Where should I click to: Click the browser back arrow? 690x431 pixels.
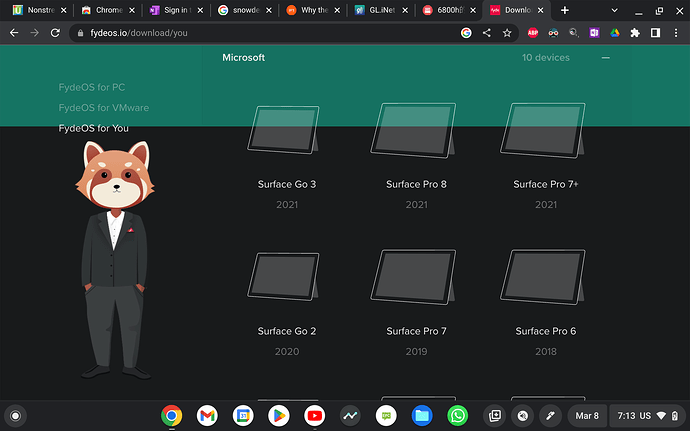[x=14, y=33]
